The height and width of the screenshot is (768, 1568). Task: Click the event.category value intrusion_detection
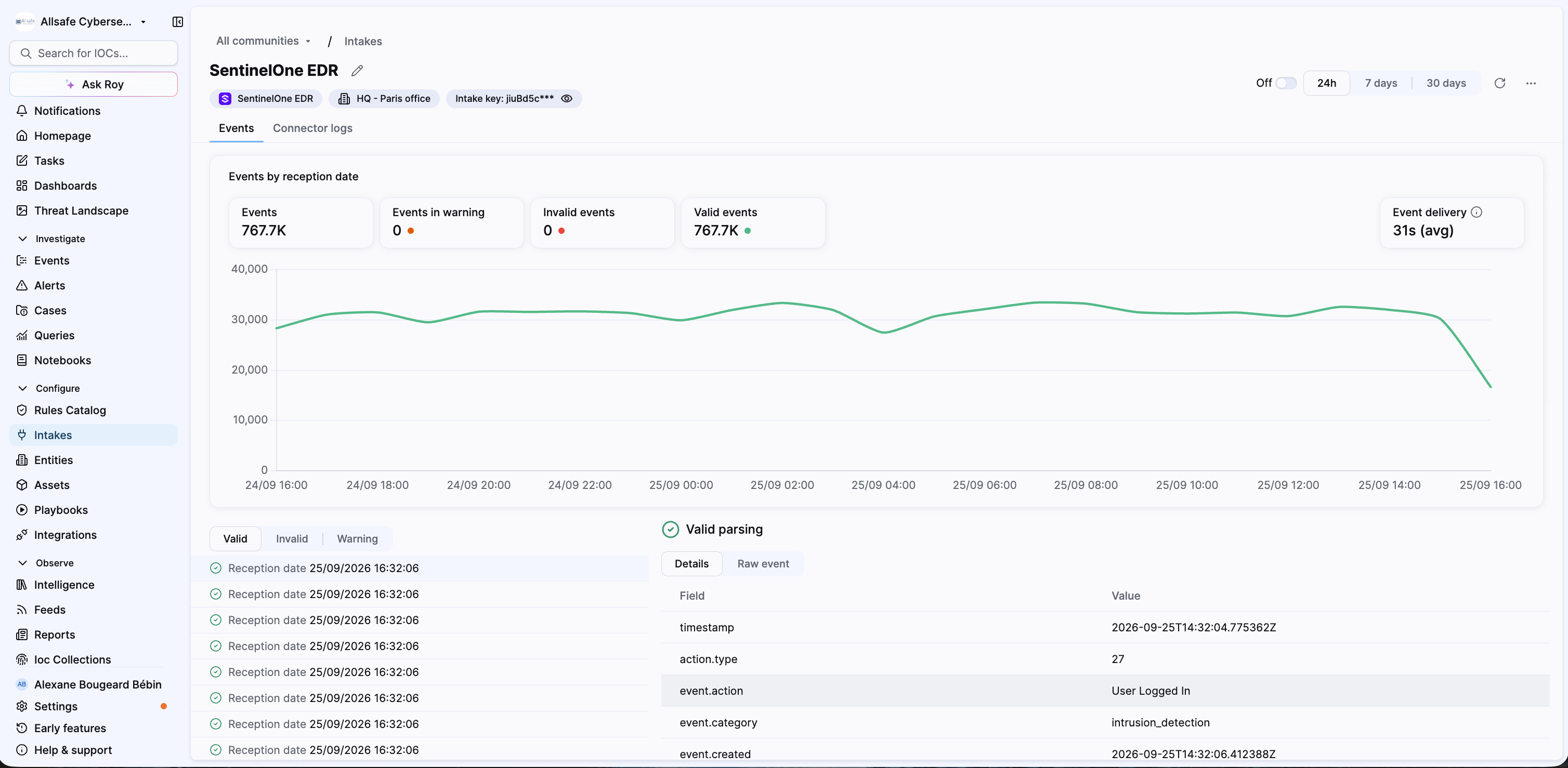click(x=1160, y=722)
